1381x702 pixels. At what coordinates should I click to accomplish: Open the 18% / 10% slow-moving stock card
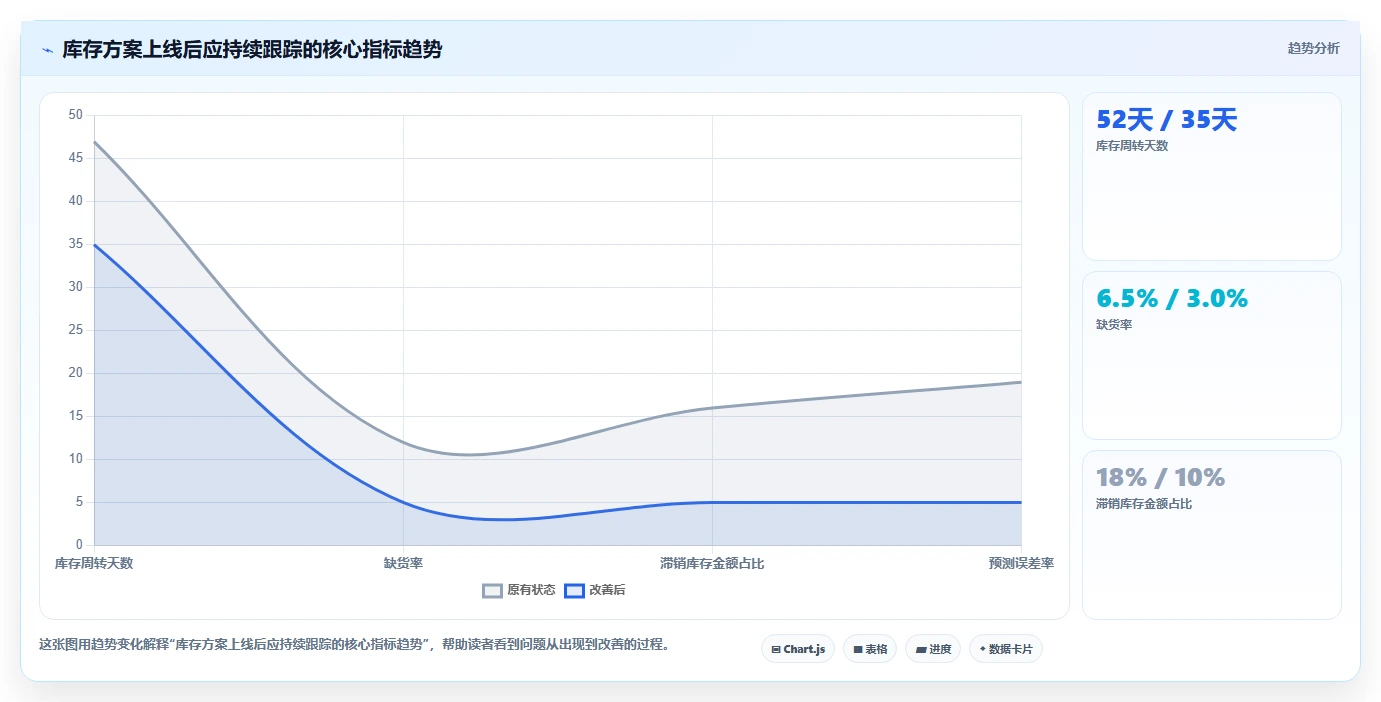(1212, 535)
